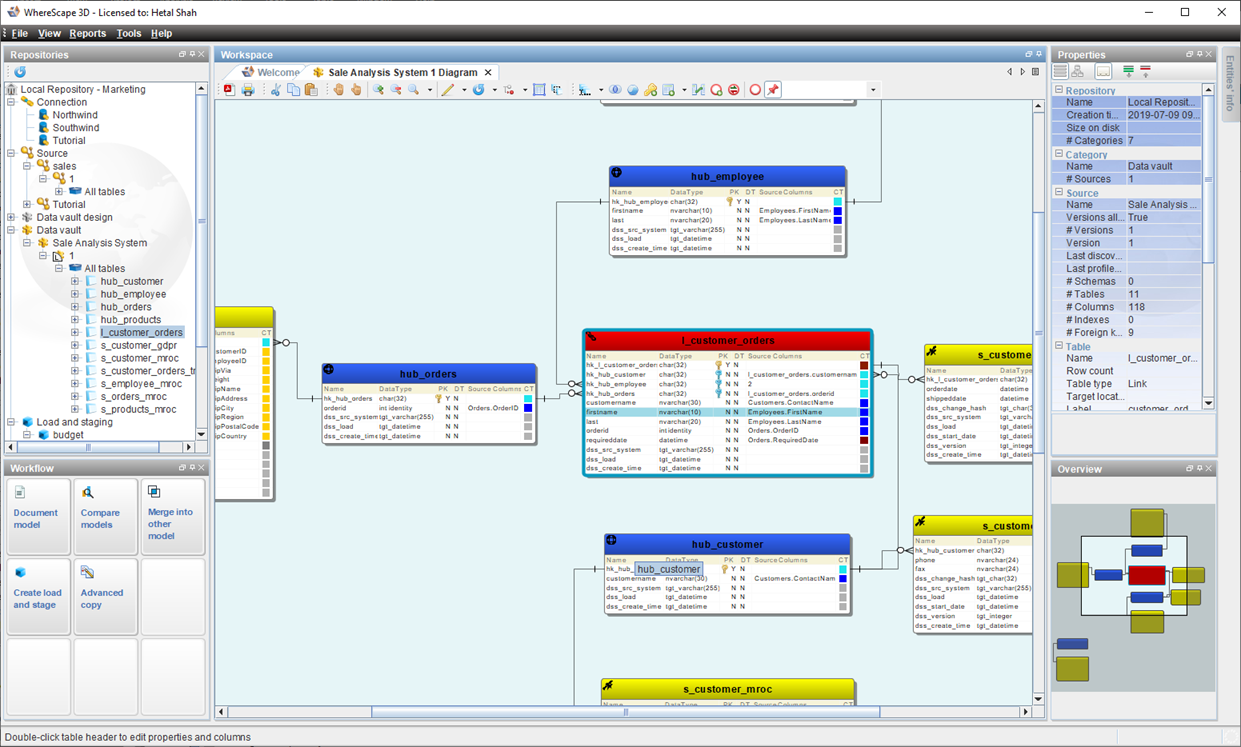Toggle the description area button in Properties
This screenshot has height=747, width=1241.
(1103, 72)
